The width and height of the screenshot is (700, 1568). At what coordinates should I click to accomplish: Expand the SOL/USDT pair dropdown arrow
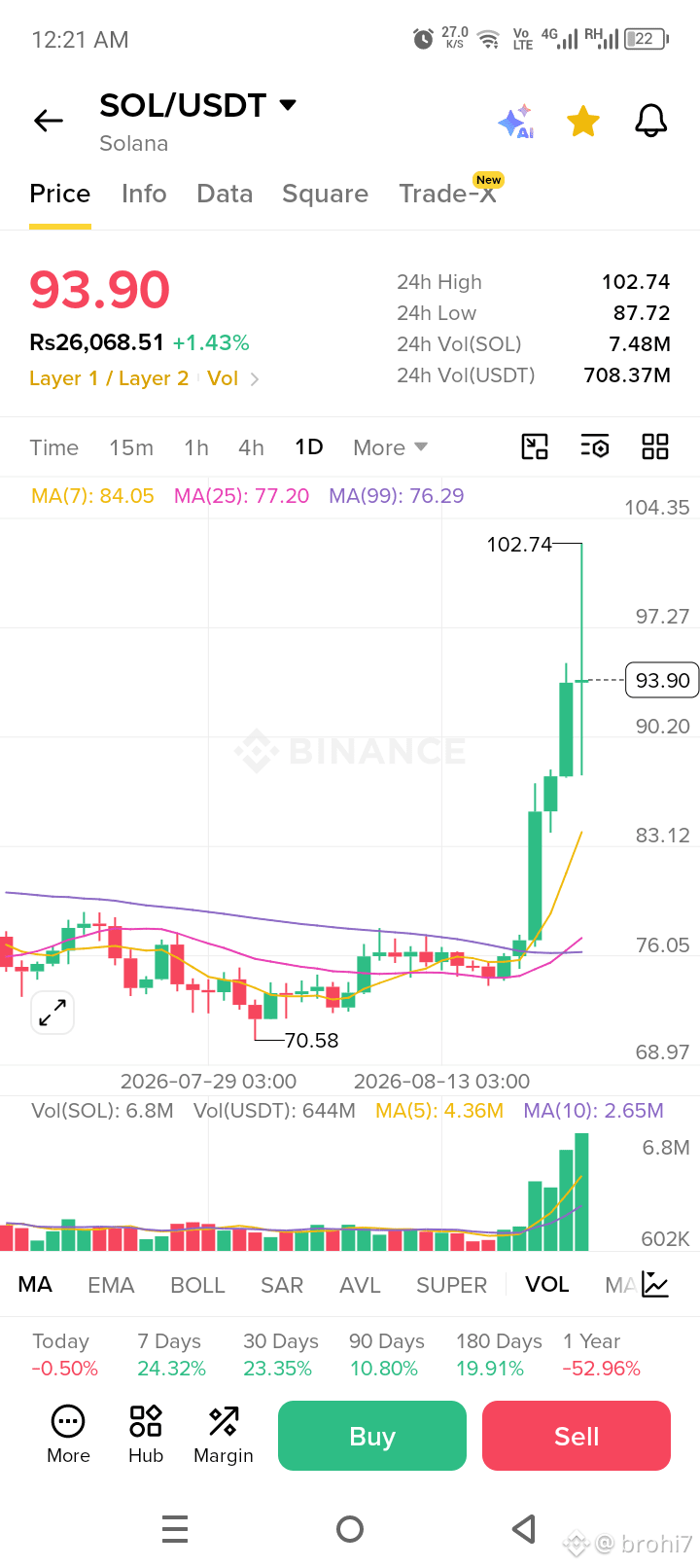click(288, 105)
